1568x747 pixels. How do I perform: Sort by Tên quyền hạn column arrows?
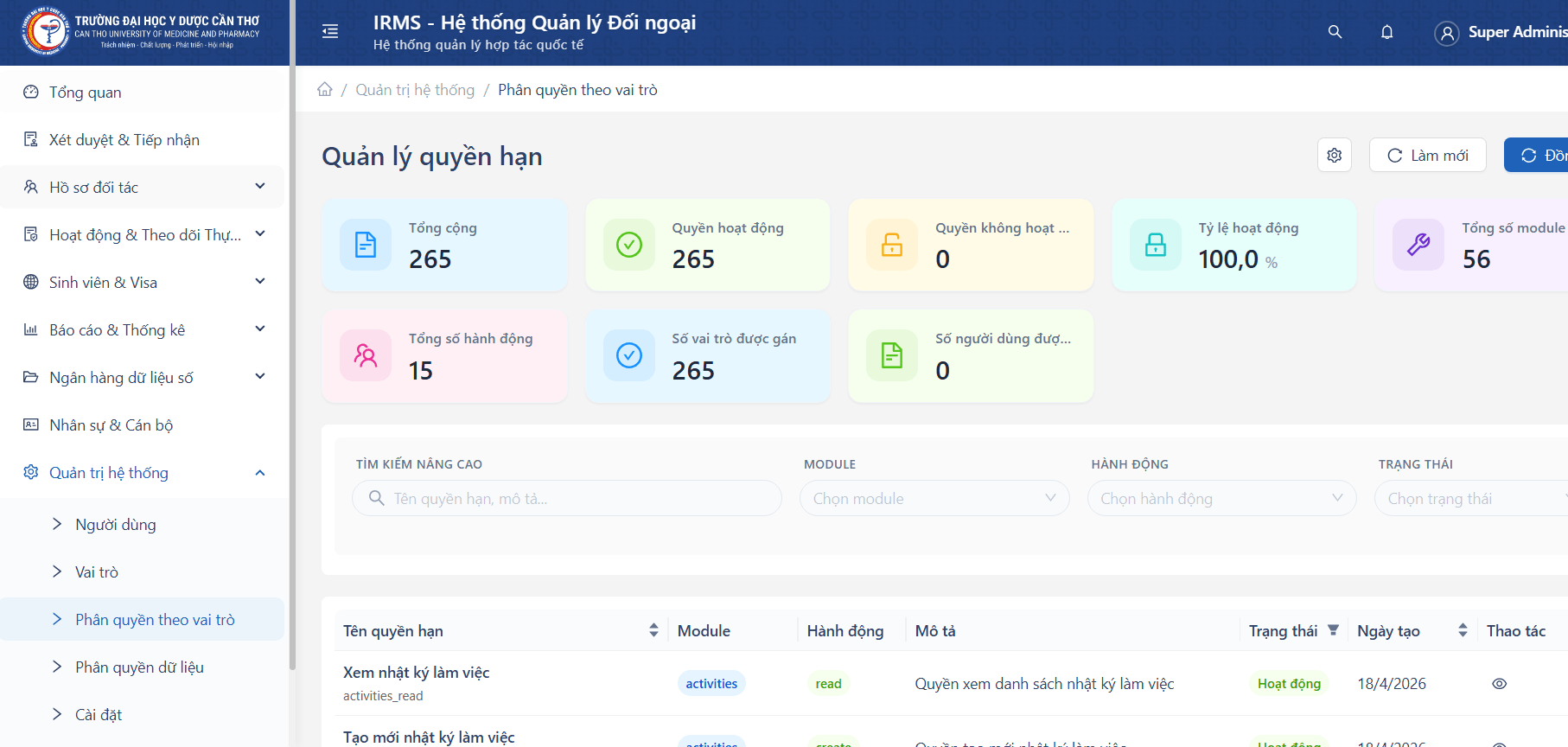[653, 630]
